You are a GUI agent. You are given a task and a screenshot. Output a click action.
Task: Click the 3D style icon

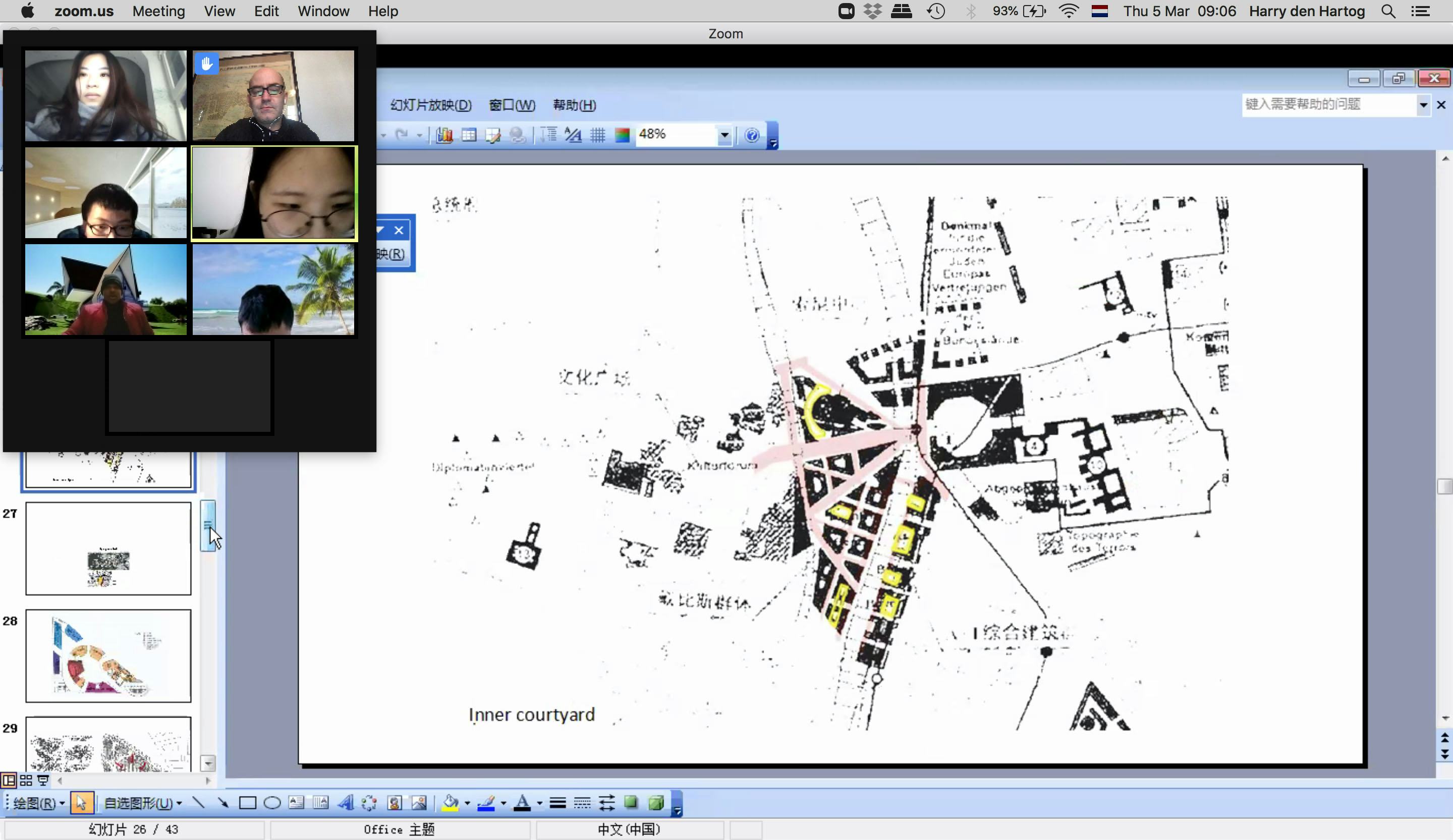tap(655, 803)
